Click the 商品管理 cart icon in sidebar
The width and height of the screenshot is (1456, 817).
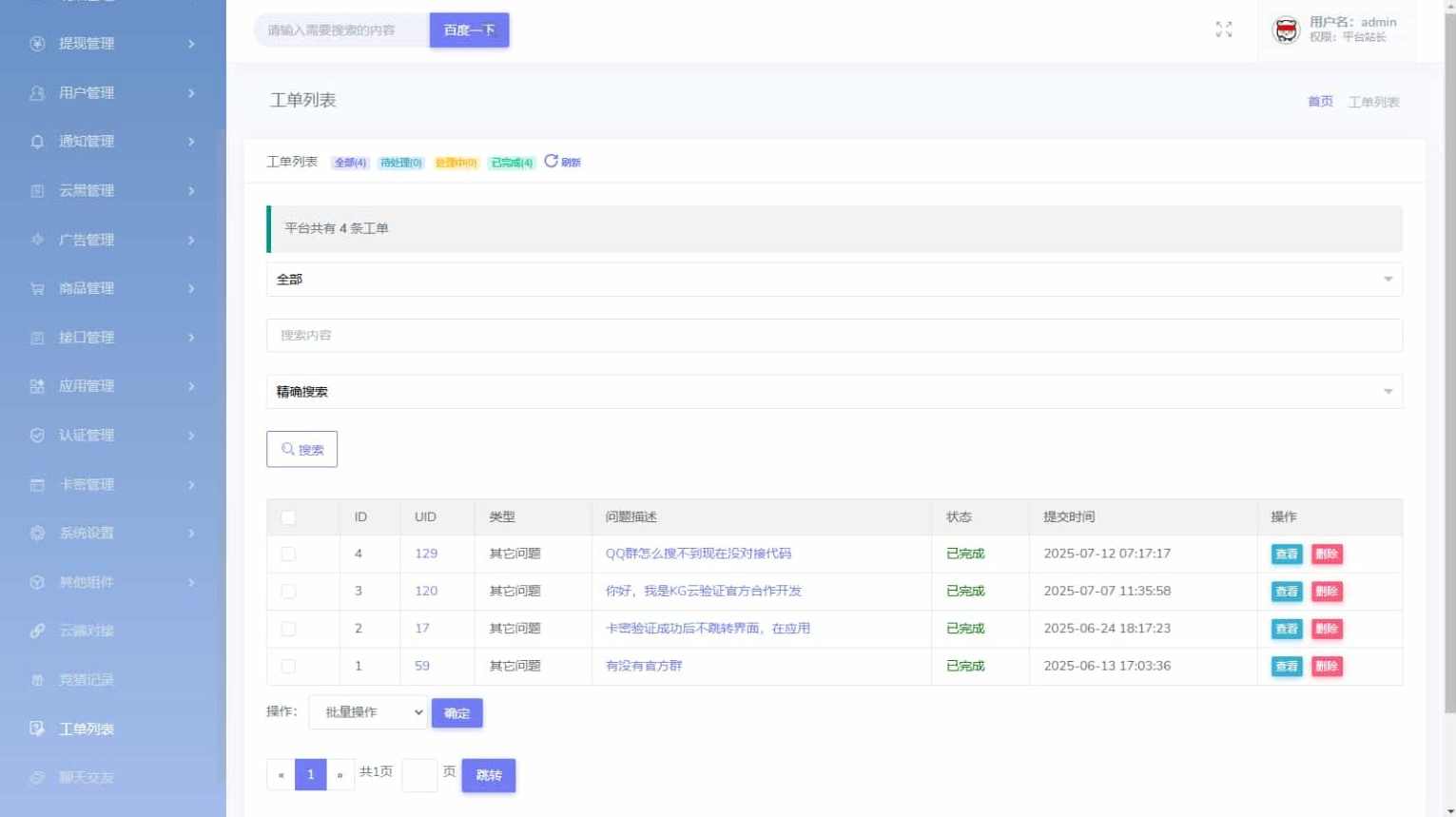click(37, 288)
